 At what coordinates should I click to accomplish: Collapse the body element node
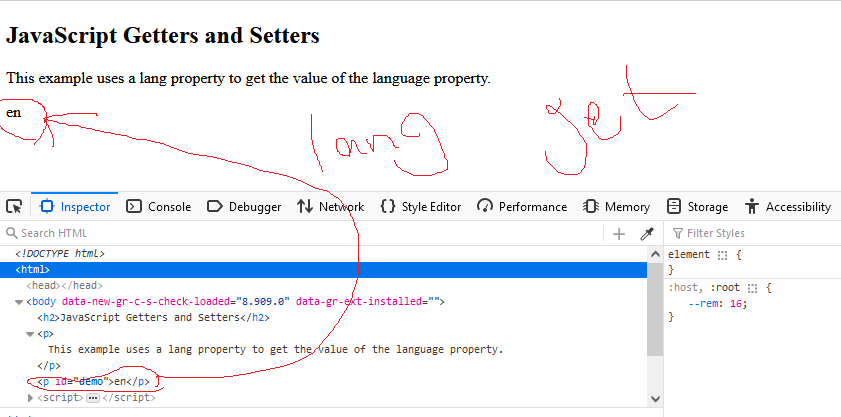pyautogui.click(x=19, y=302)
